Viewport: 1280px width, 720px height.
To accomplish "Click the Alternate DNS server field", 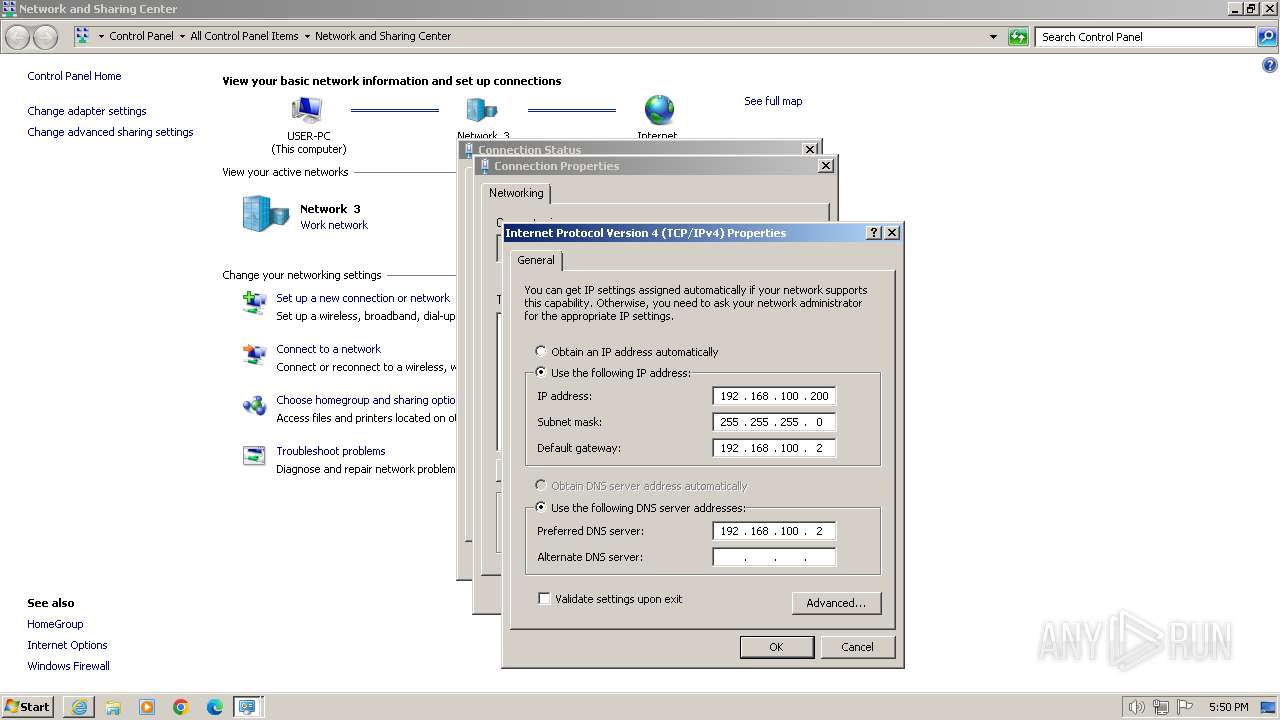I will [x=774, y=557].
